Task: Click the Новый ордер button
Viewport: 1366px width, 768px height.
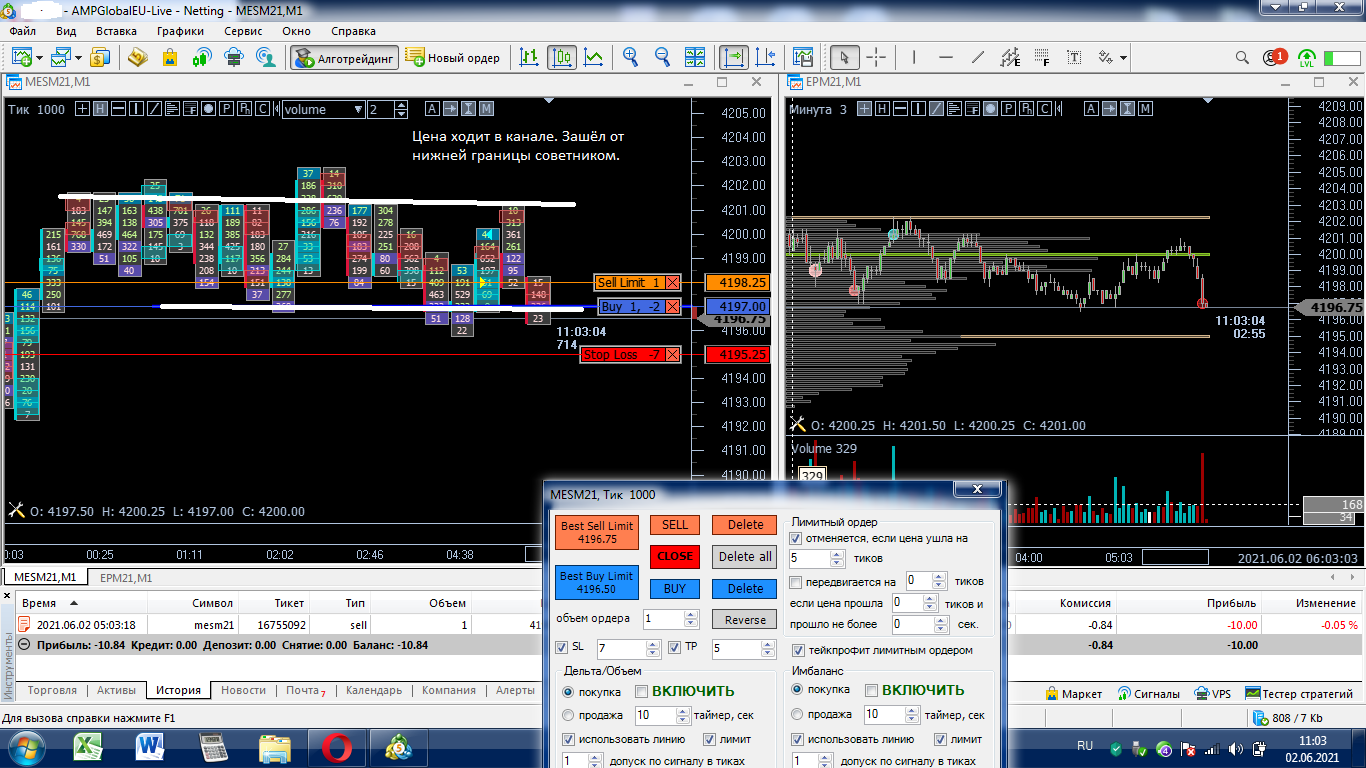Action: click(453, 58)
